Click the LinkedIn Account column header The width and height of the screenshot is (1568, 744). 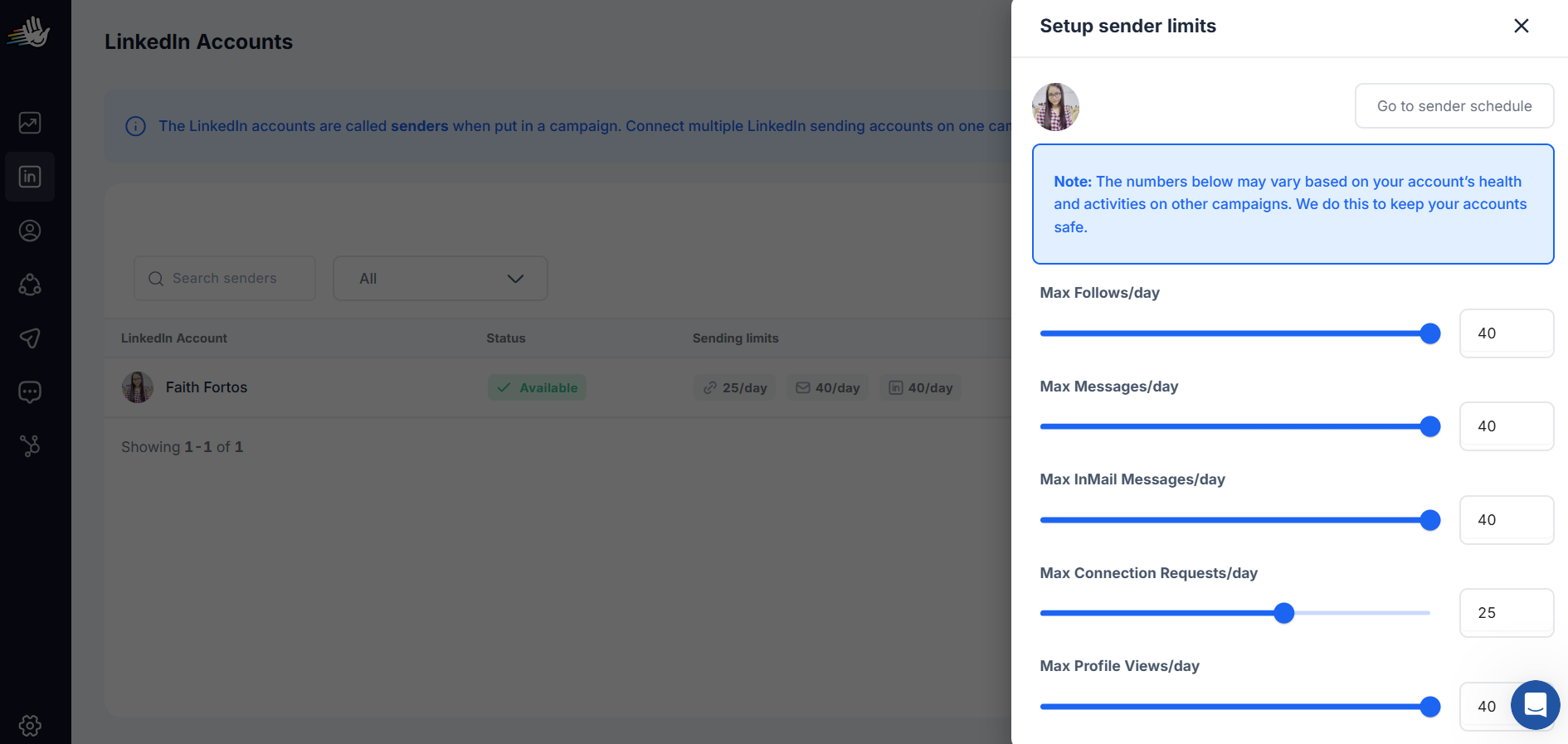[x=174, y=338]
